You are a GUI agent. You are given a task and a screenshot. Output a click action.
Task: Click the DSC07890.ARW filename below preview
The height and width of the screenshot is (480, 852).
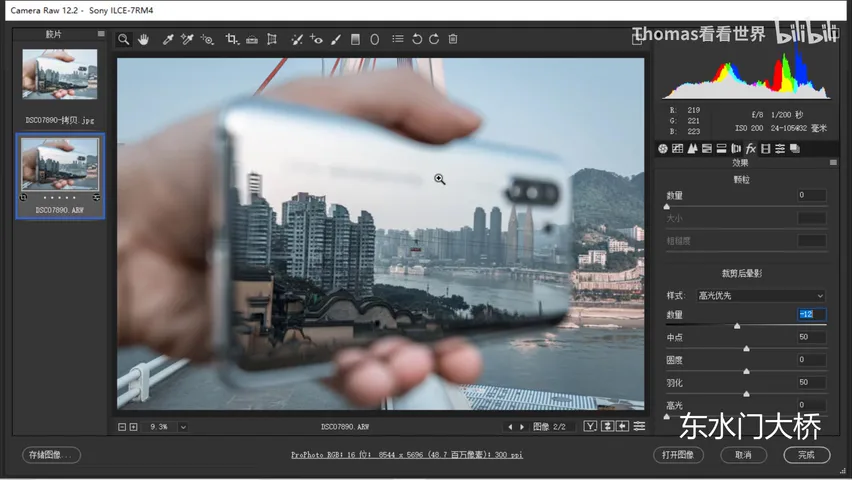pyautogui.click(x=344, y=427)
